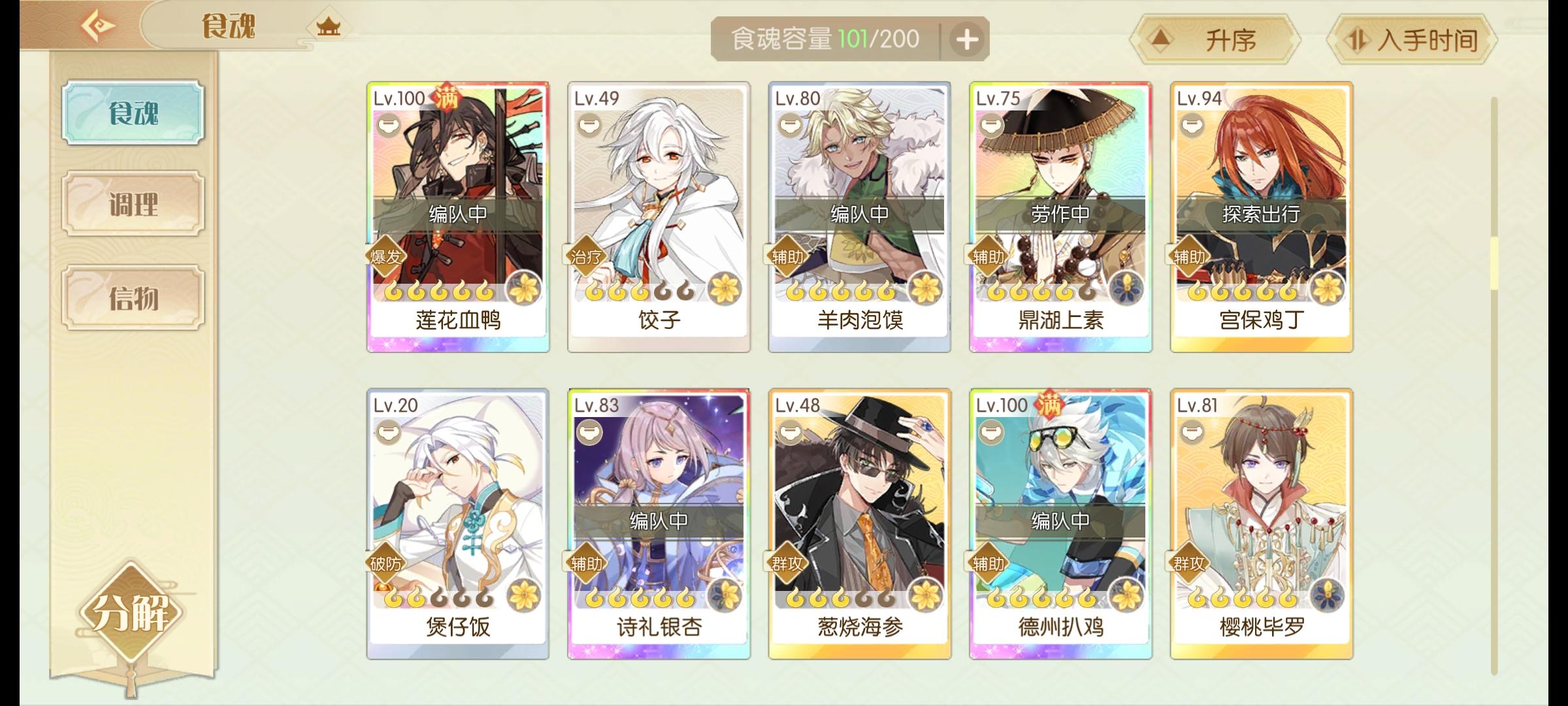The width and height of the screenshot is (1568, 706).
Task: Open the 德州扒鸡 character card
Action: 1060,524
